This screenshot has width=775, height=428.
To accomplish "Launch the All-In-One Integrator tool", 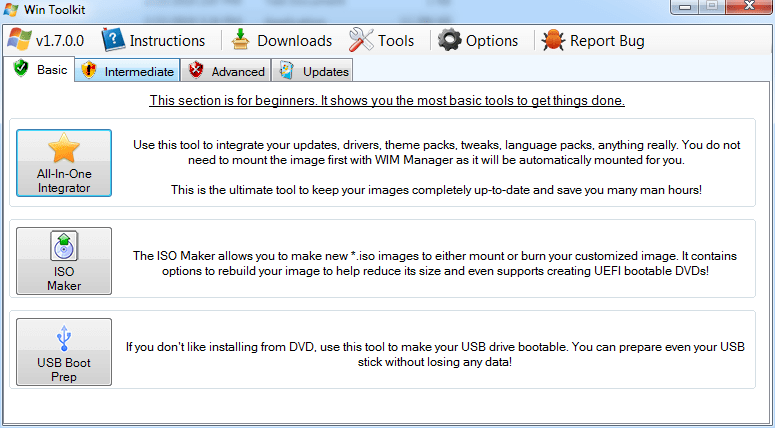I will pos(64,163).
